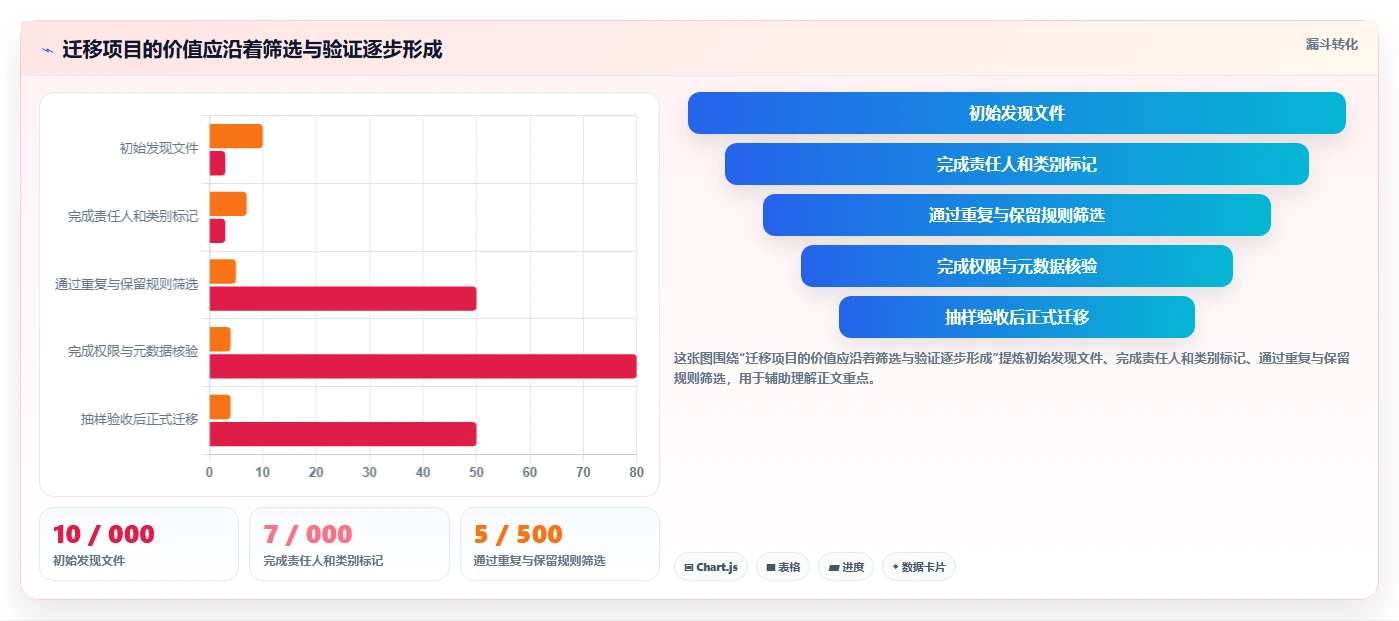Click the chart axis label 初始发现文件
The image size is (1399, 621).
(159, 148)
